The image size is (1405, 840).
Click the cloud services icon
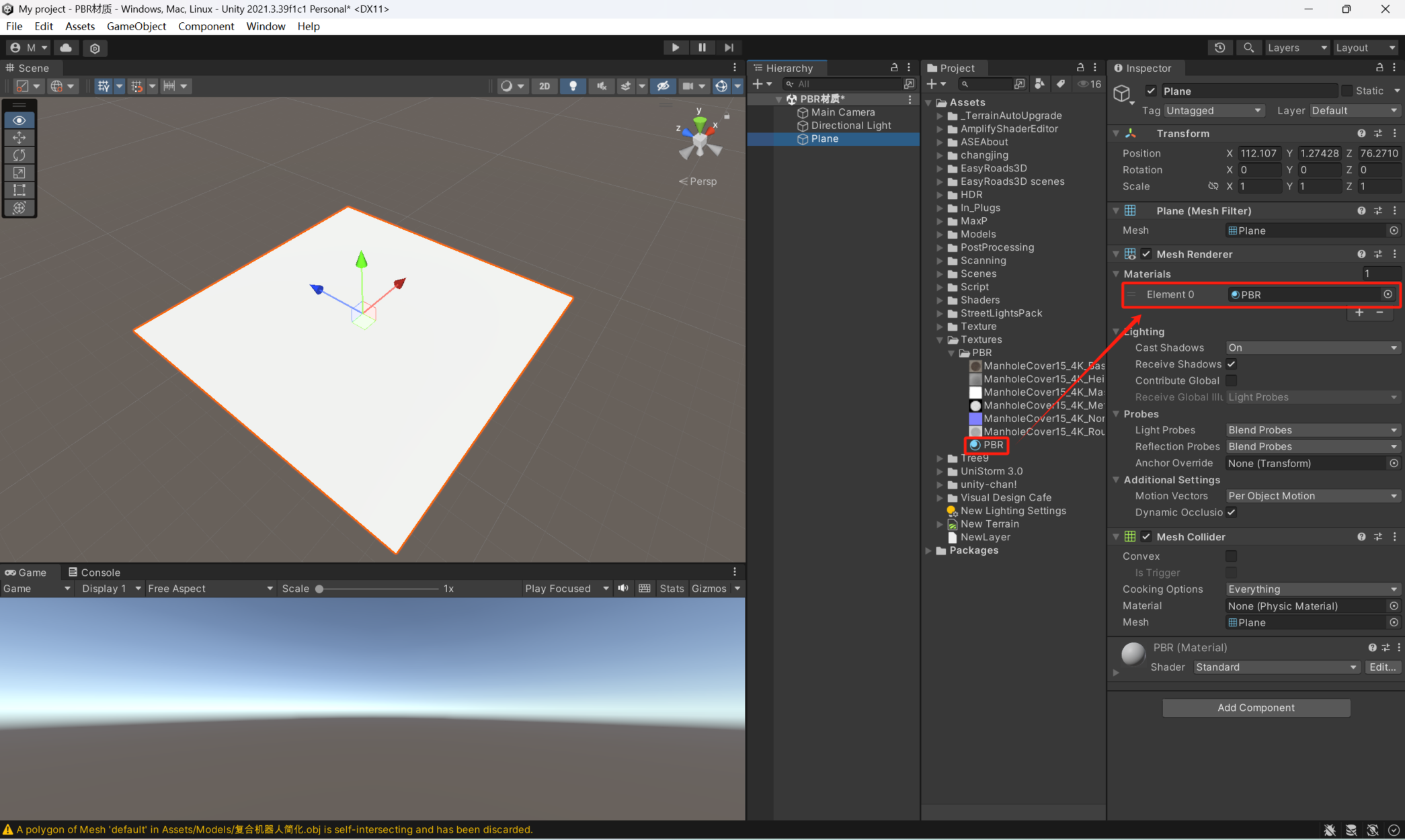tap(66, 48)
